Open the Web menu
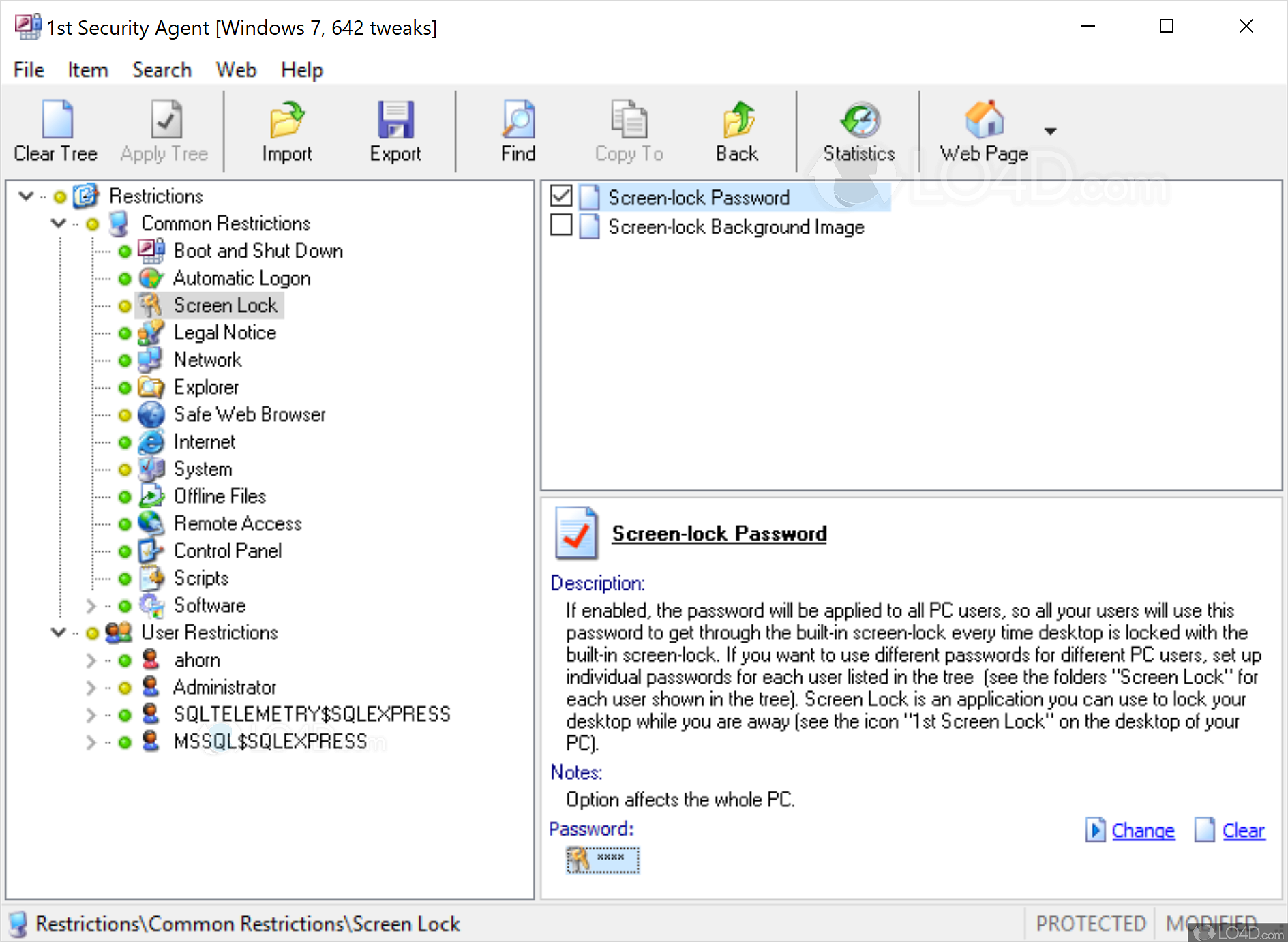Screen dimensions: 1288x942 tap(236, 70)
